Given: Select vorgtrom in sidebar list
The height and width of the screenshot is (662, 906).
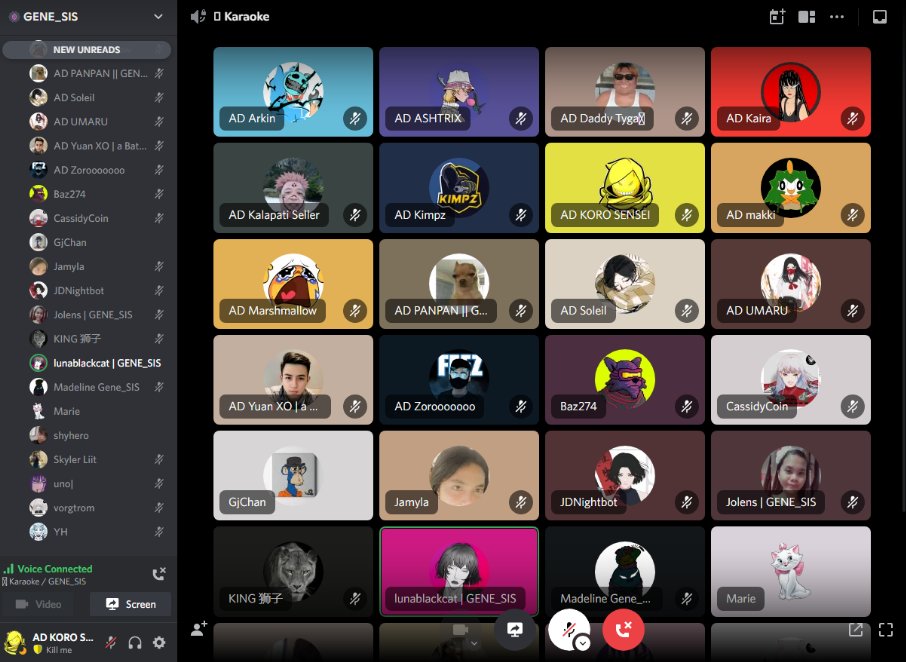Looking at the screenshot, I should tap(97, 508).
